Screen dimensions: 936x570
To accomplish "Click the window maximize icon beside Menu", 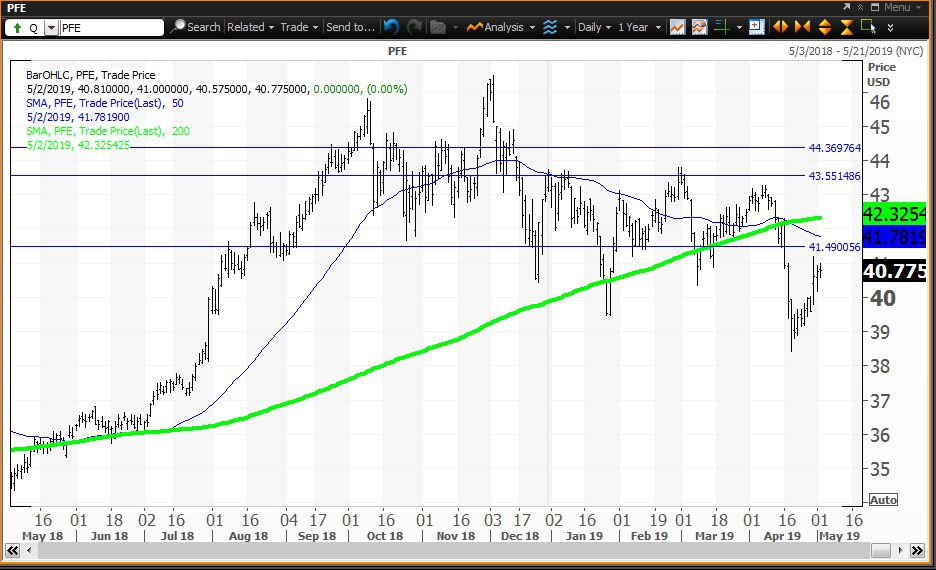I will (x=875, y=7).
